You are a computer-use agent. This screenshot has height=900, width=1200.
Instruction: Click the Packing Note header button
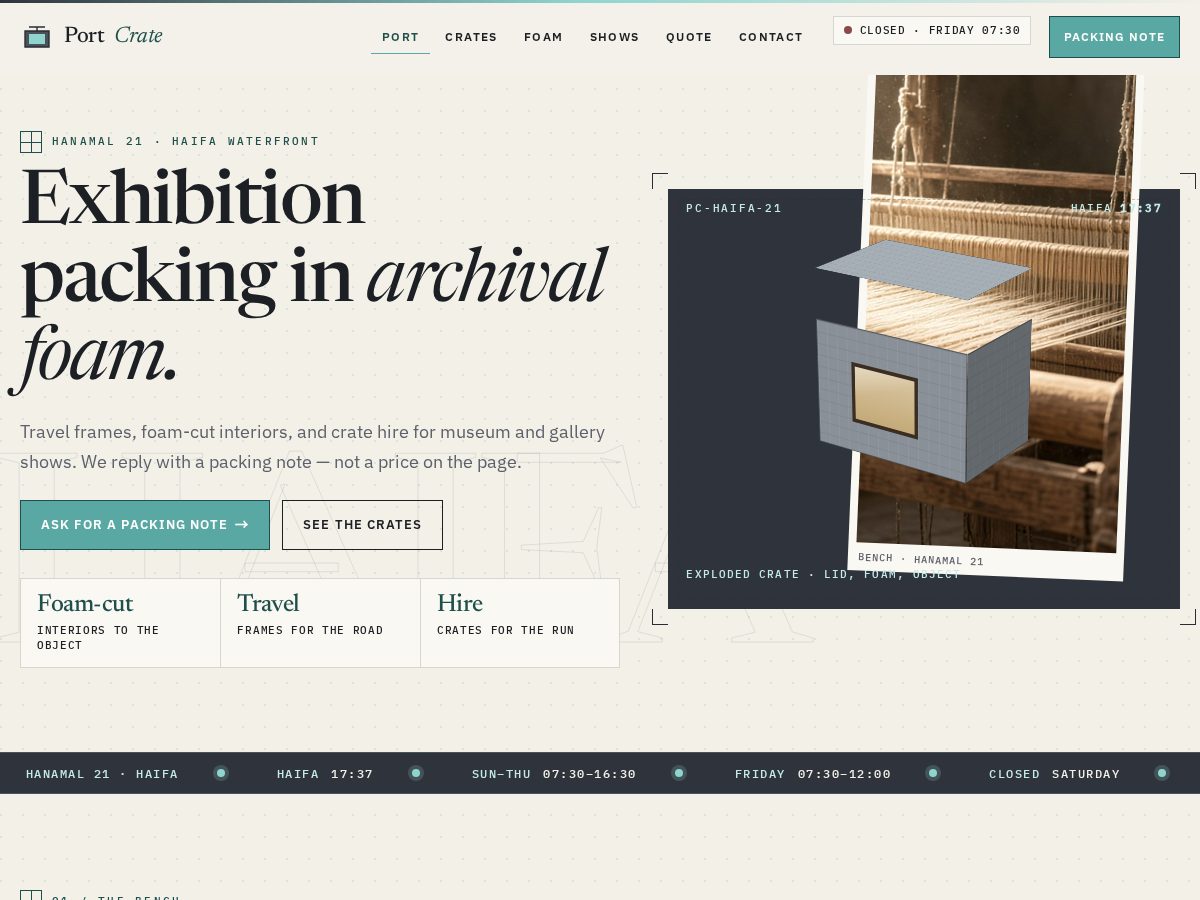(1114, 37)
